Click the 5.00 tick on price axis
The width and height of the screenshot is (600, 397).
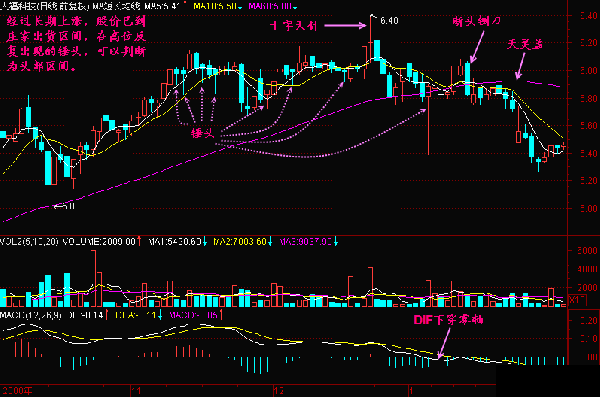tap(589, 209)
